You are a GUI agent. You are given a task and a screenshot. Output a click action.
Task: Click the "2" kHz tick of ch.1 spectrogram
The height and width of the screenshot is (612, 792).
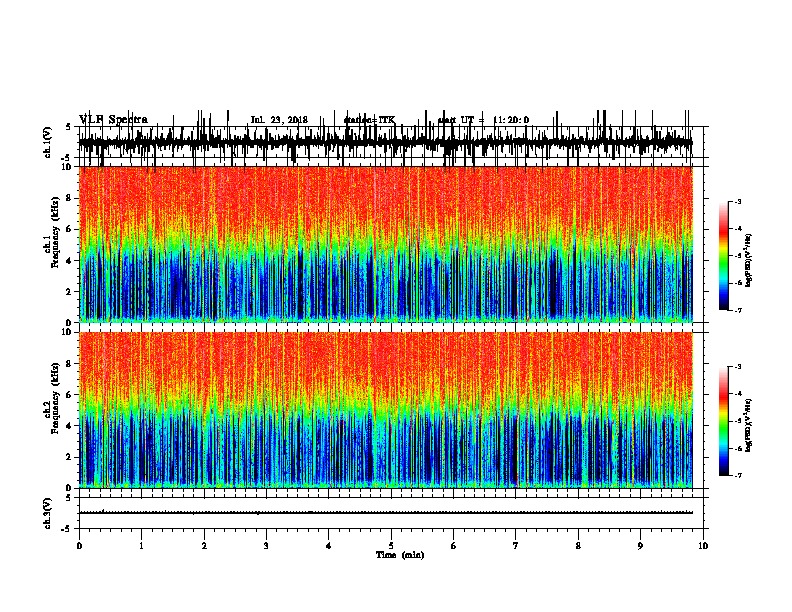click(70, 292)
